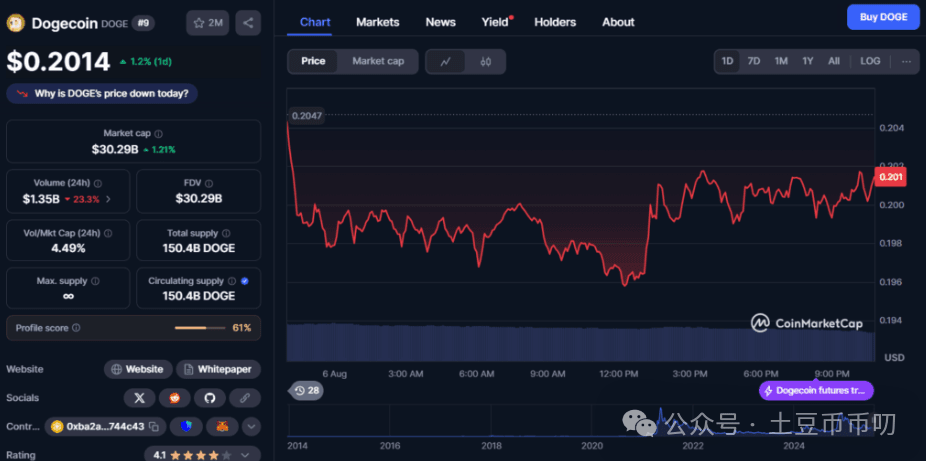Viewport: 926px width, 461px height.
Task: Set chart range to 1M
Action: (781, 61)
